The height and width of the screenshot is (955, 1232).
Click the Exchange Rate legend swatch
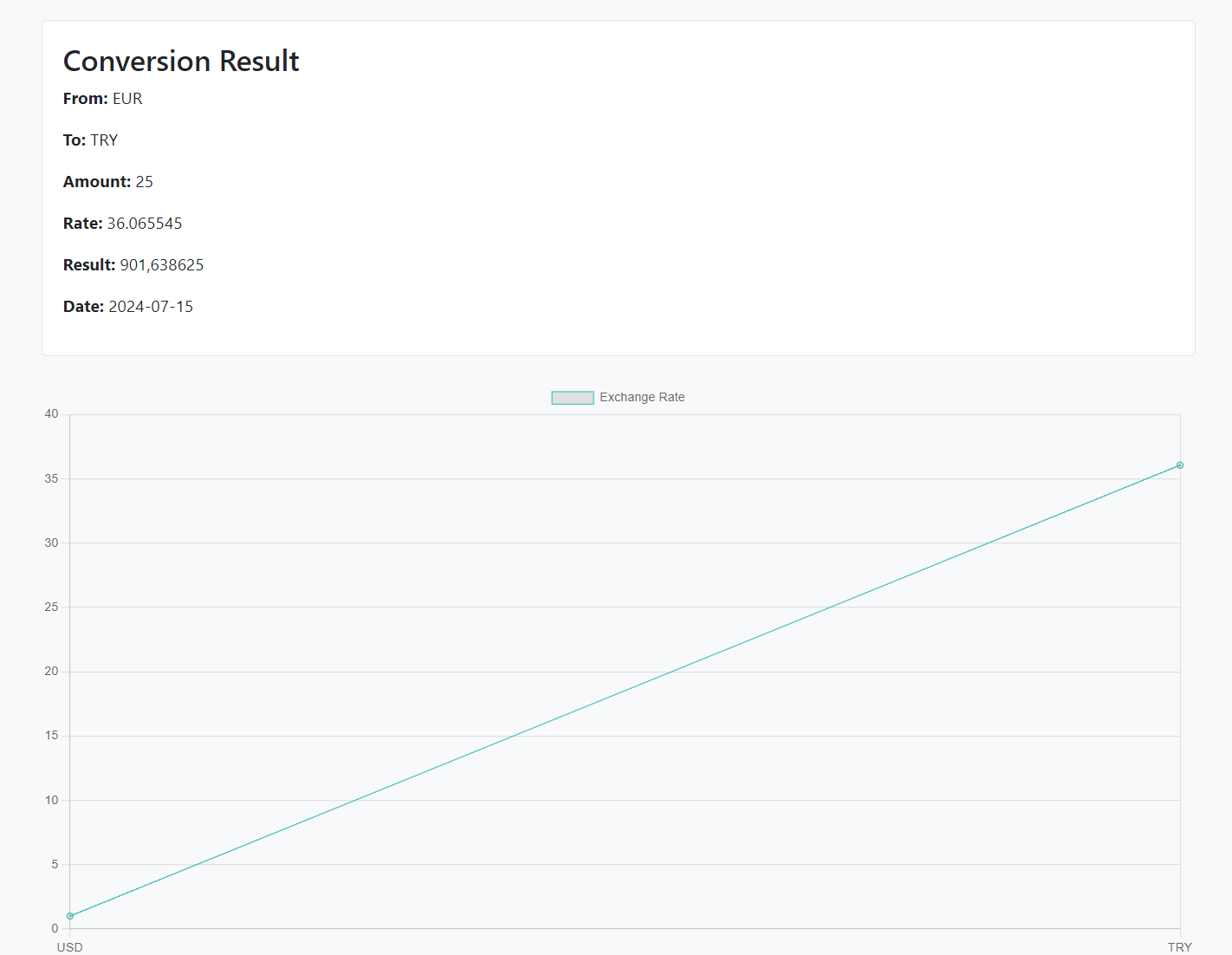click(x=572, y=397)
